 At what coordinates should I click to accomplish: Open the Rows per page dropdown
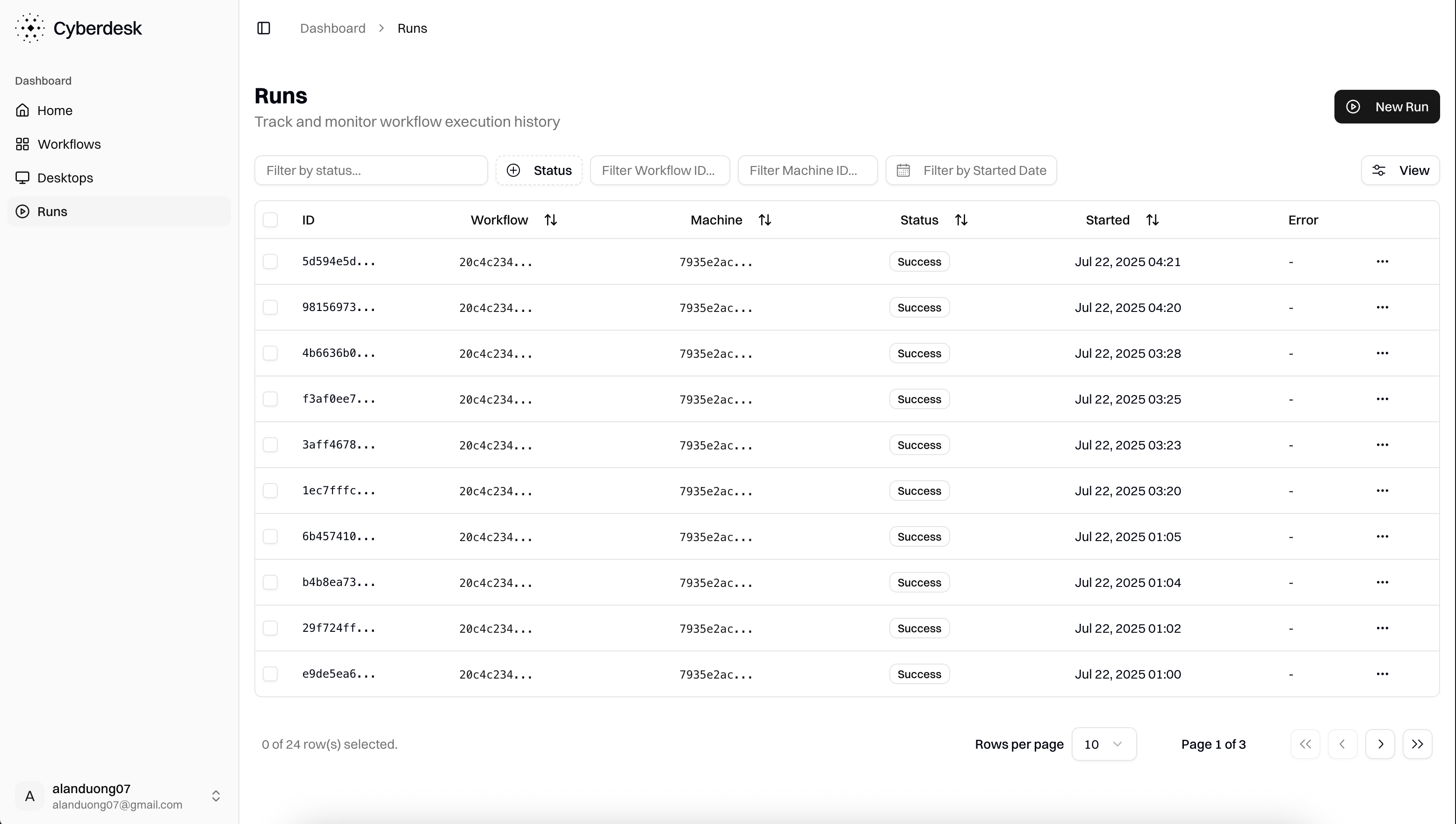pyautogui.click(x=1103, y=744)
